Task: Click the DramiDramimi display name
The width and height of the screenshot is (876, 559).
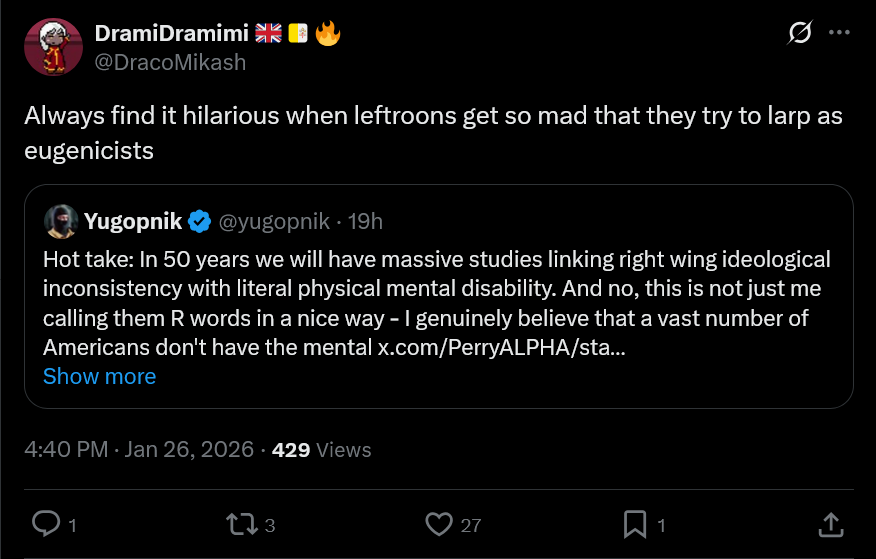Action: (171, 33)
